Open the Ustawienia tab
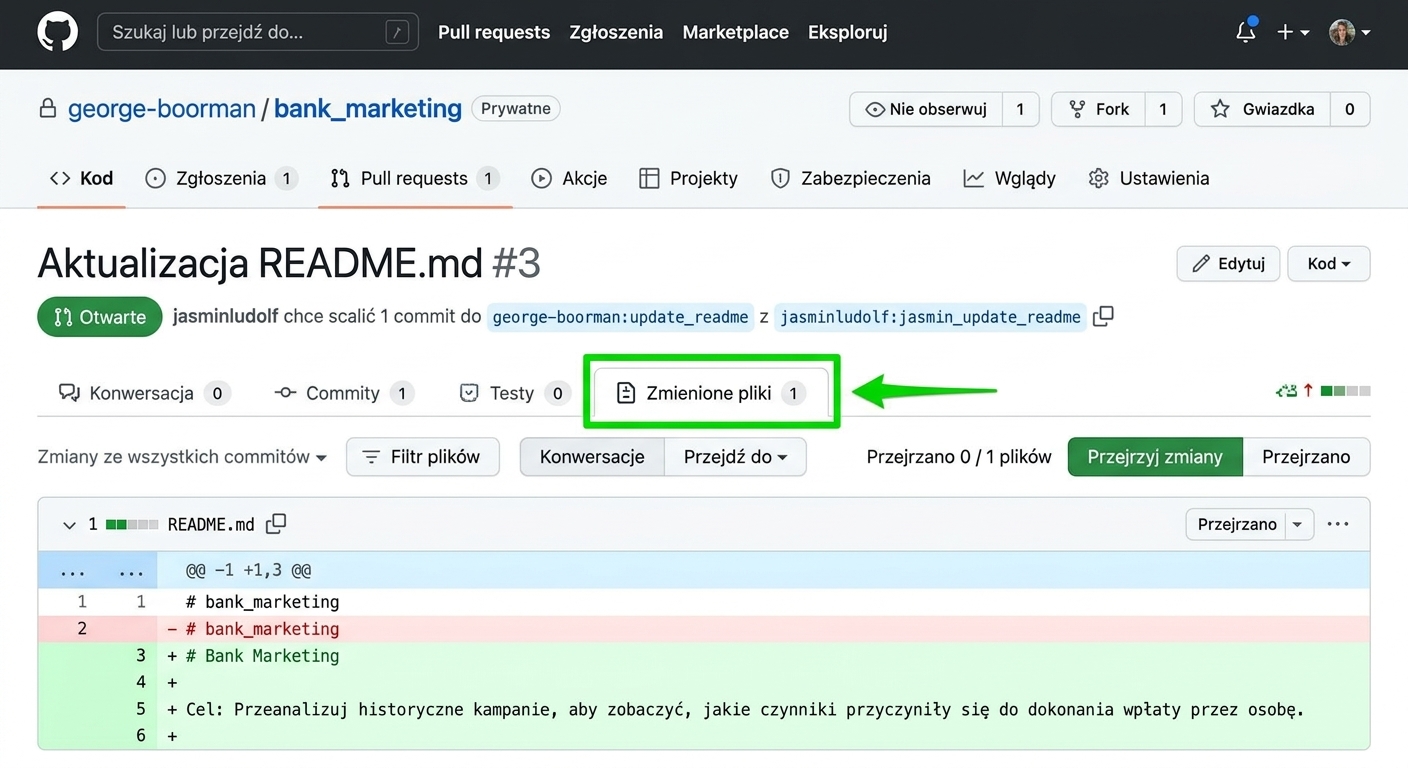Viewport: 1408px width, 768px height. point(1149,178)
